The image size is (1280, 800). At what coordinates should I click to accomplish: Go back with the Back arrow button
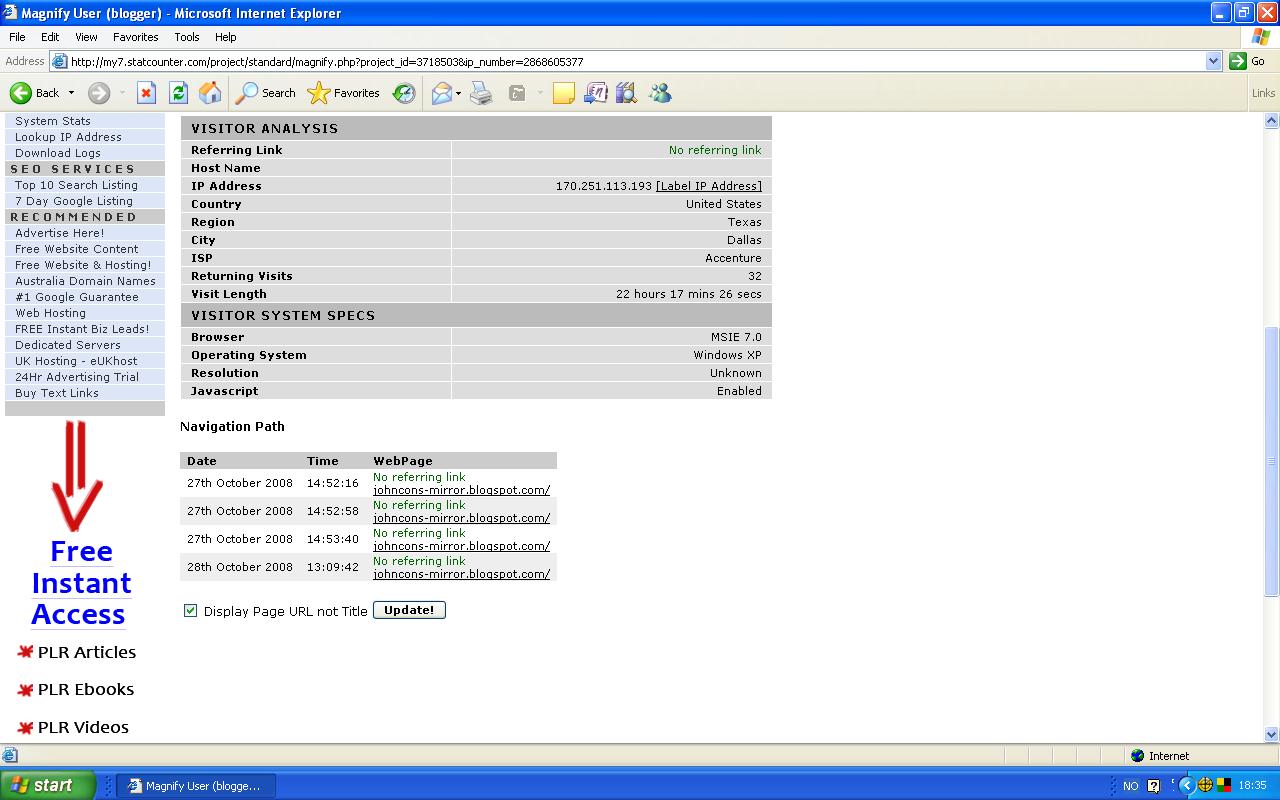[x=35, y=93]
